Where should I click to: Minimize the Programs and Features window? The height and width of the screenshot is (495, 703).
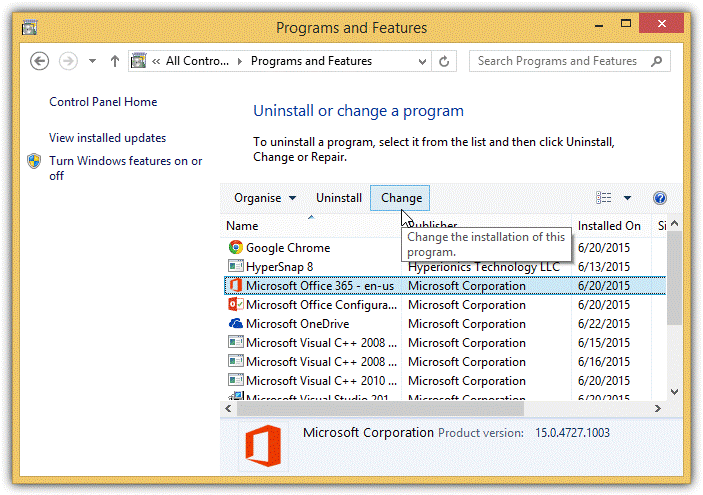click(x=599, y=26)
